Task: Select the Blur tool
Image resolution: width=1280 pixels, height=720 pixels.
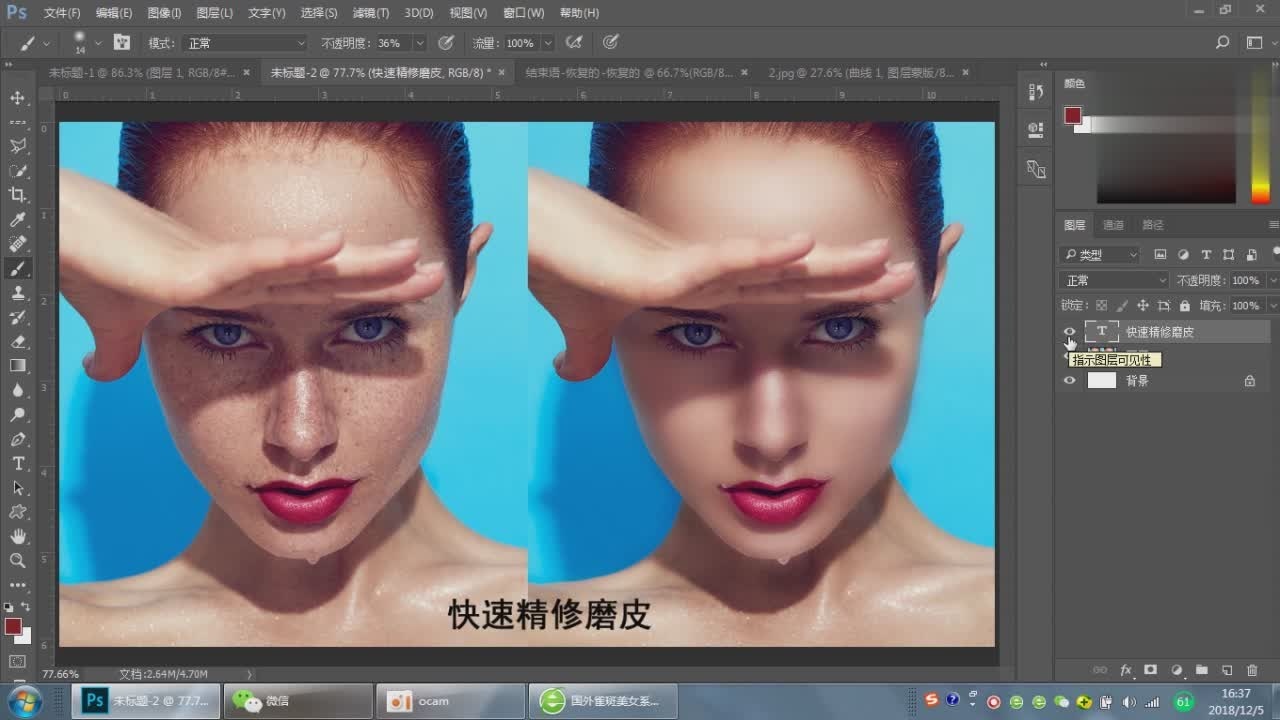Action: click(x=18, y=390)
